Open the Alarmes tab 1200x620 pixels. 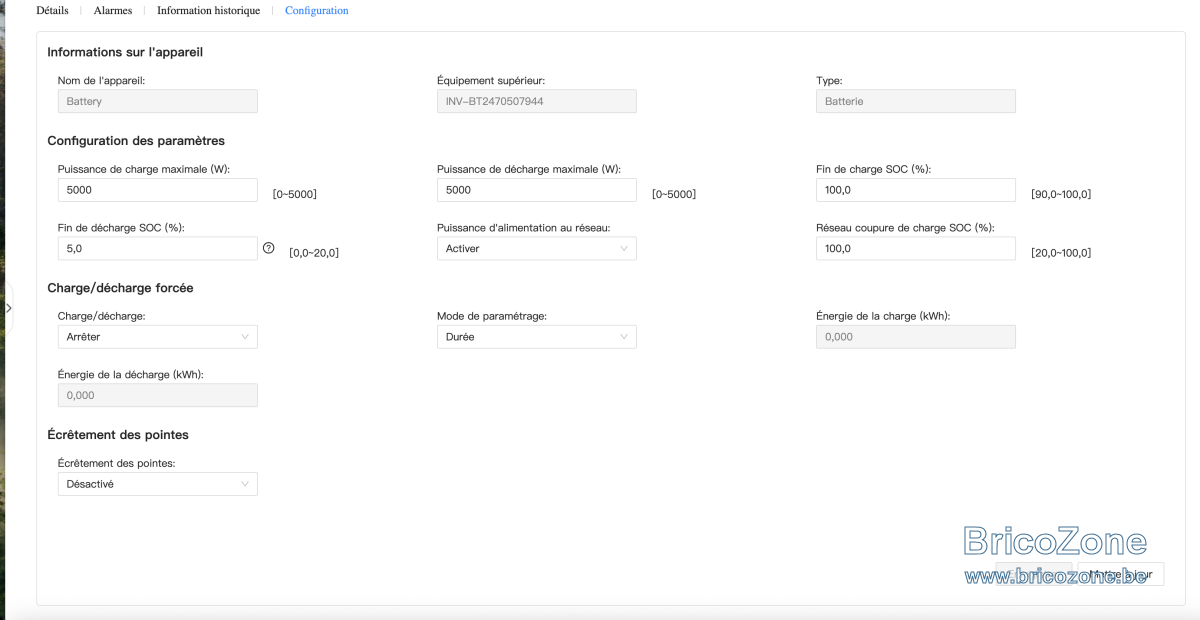tap(113, 10)
